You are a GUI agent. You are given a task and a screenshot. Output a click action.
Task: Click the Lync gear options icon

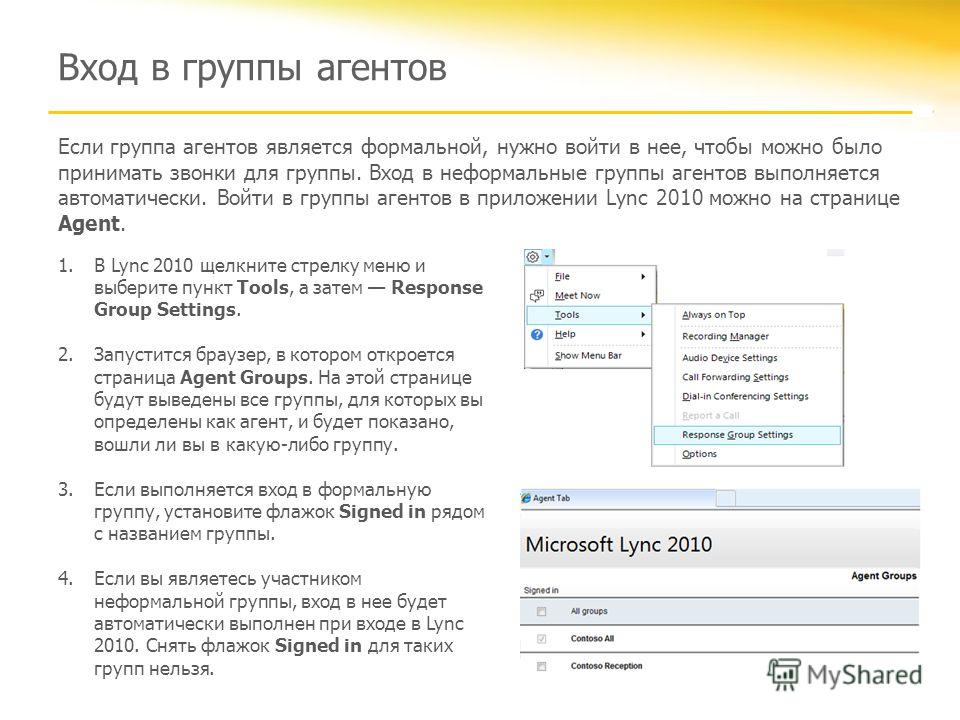point(533,257)
